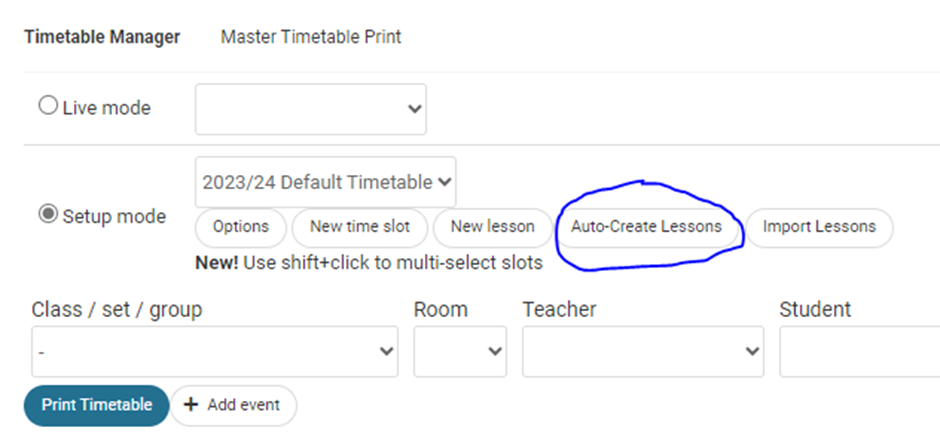This screenshot has height=443, width=940.
Task: Switch to the Timetable Manager tab
Action: [102, 37]
